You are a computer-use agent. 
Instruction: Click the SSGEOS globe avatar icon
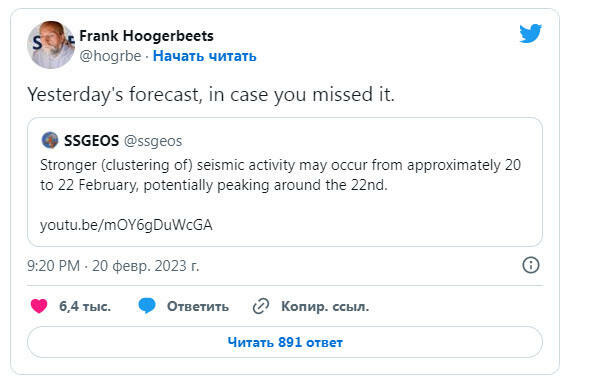[49, 140]
